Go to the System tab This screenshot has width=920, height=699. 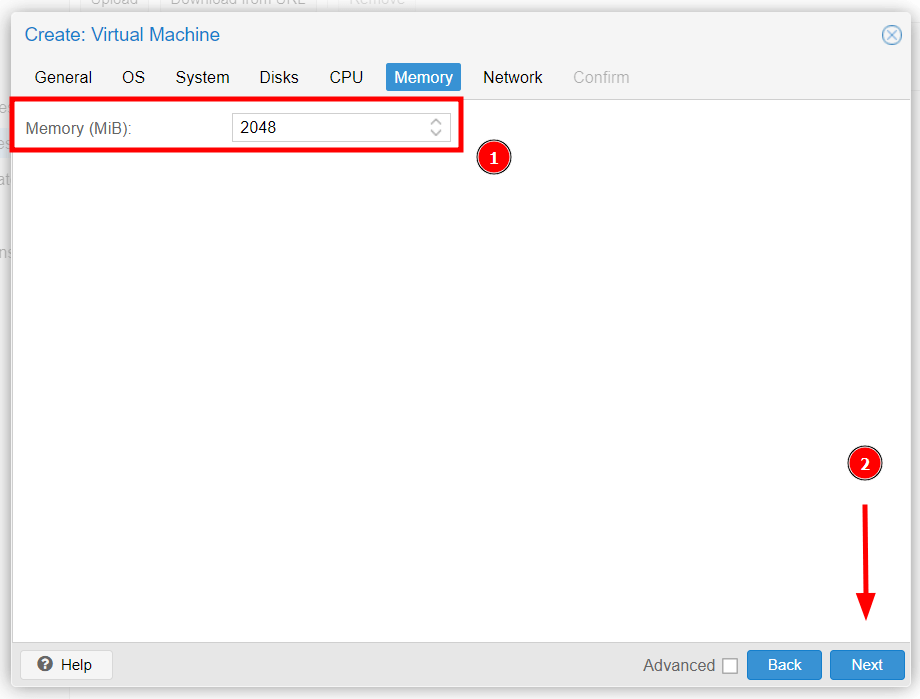coord(202,77)
